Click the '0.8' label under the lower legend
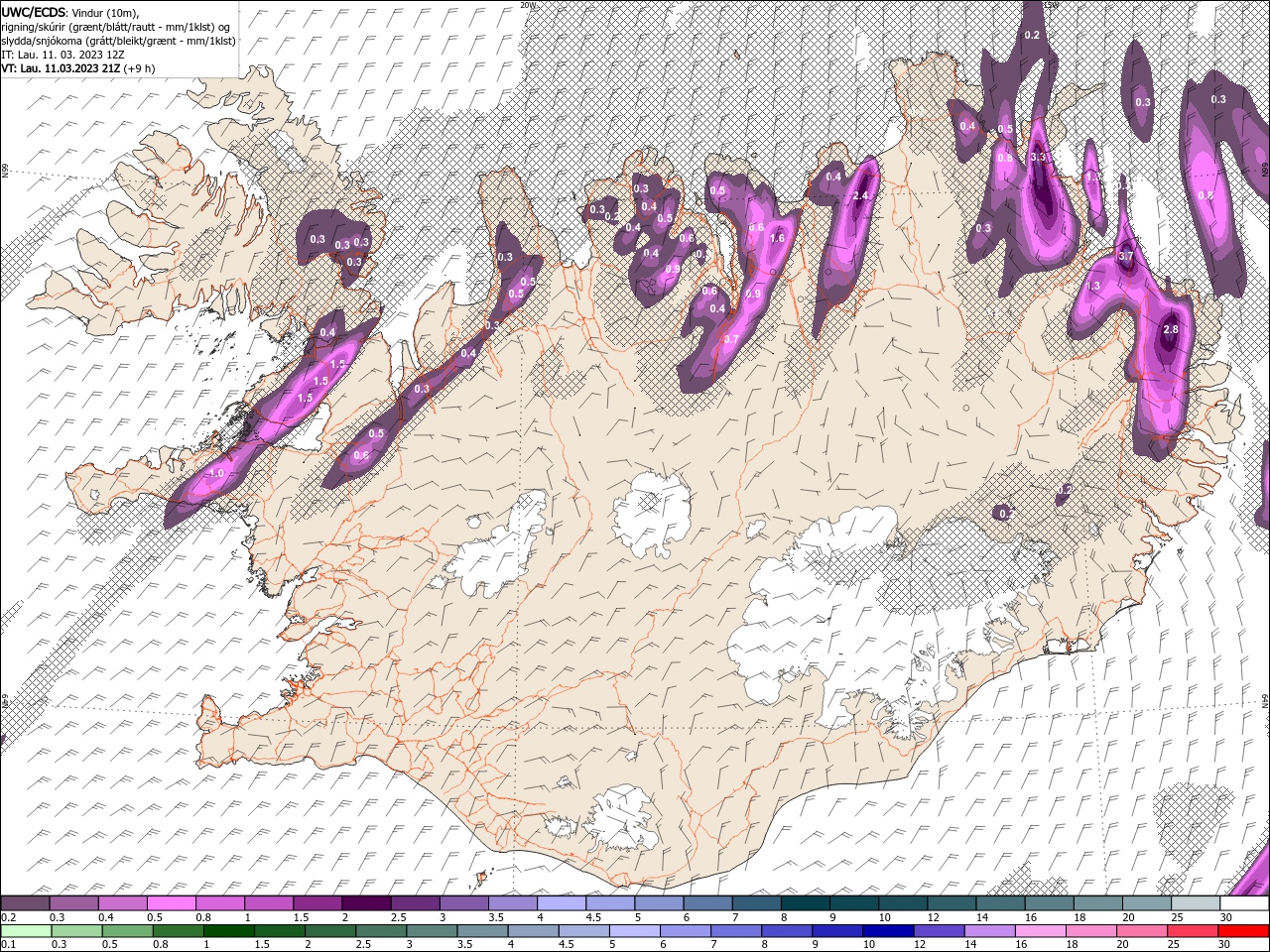Screen dimensions: 1270x952 click(x=160, y=945)
